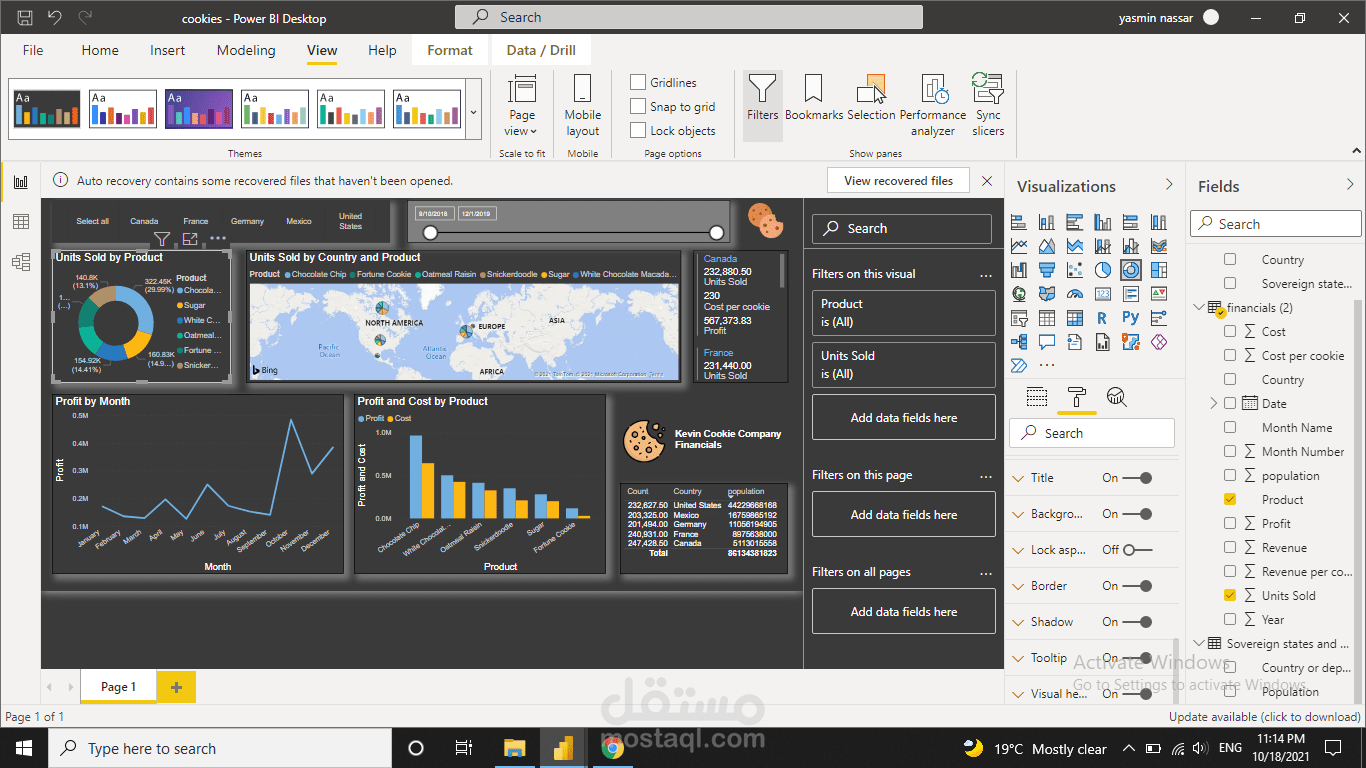Click the date slicer's right slider handle
1366x768 pixels.
716,233
